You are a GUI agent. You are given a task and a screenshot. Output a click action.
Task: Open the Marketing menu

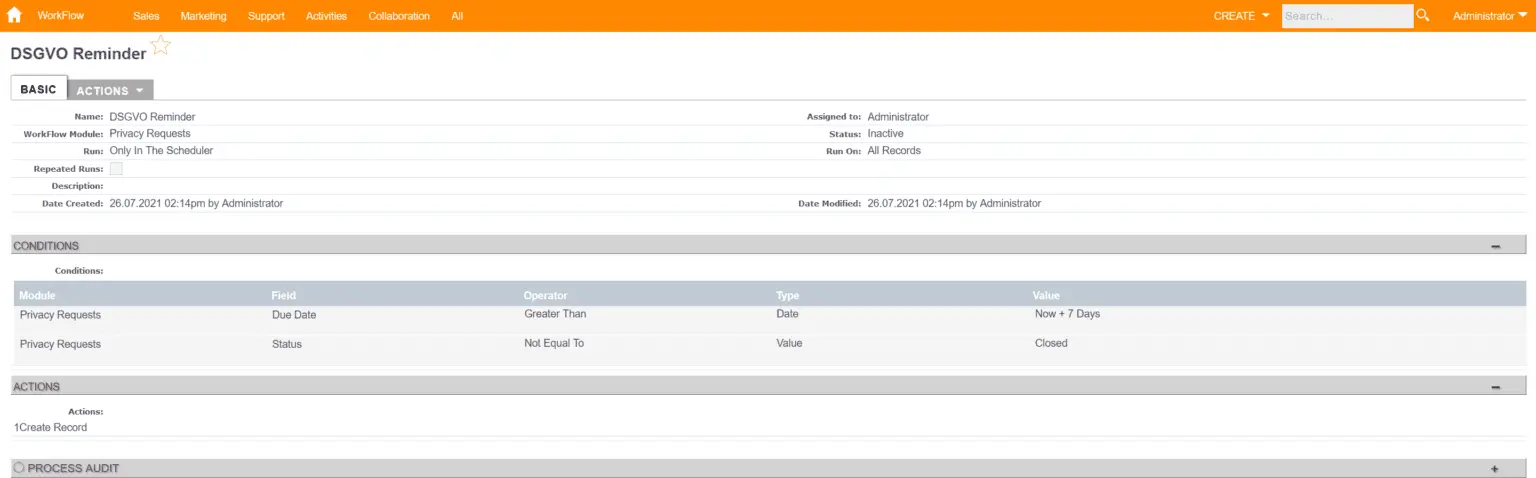[x=204, y=16]
